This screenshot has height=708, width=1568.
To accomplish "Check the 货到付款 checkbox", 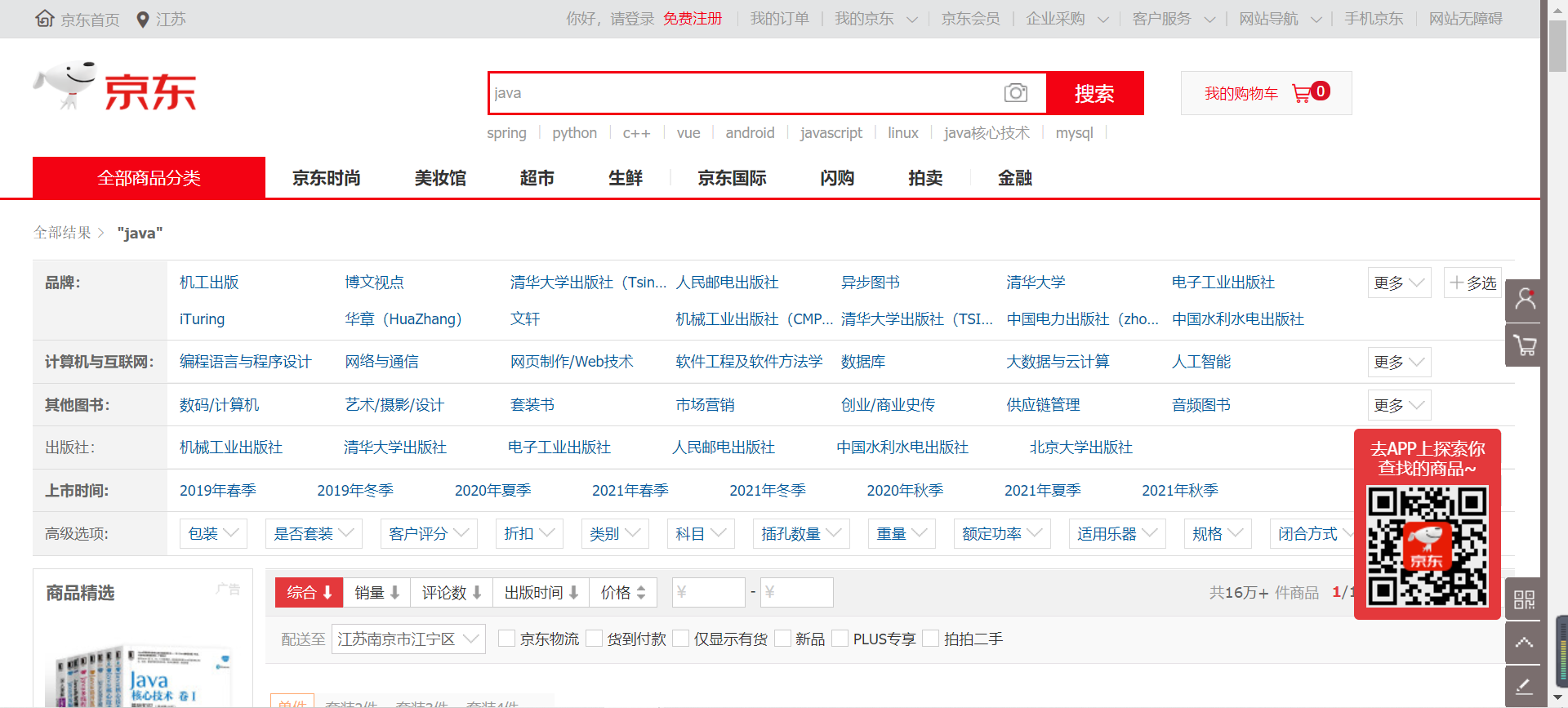I will tap(594, 639).
